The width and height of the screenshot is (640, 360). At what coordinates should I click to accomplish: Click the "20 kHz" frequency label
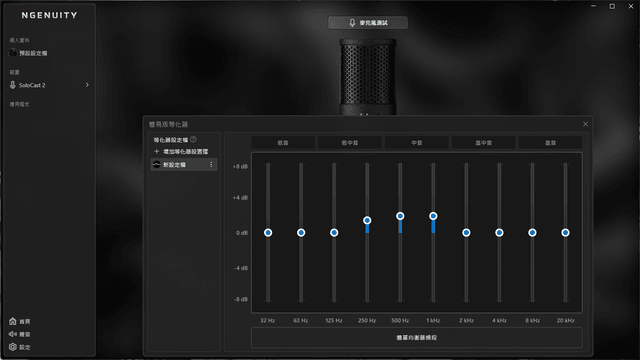[565, 320]
